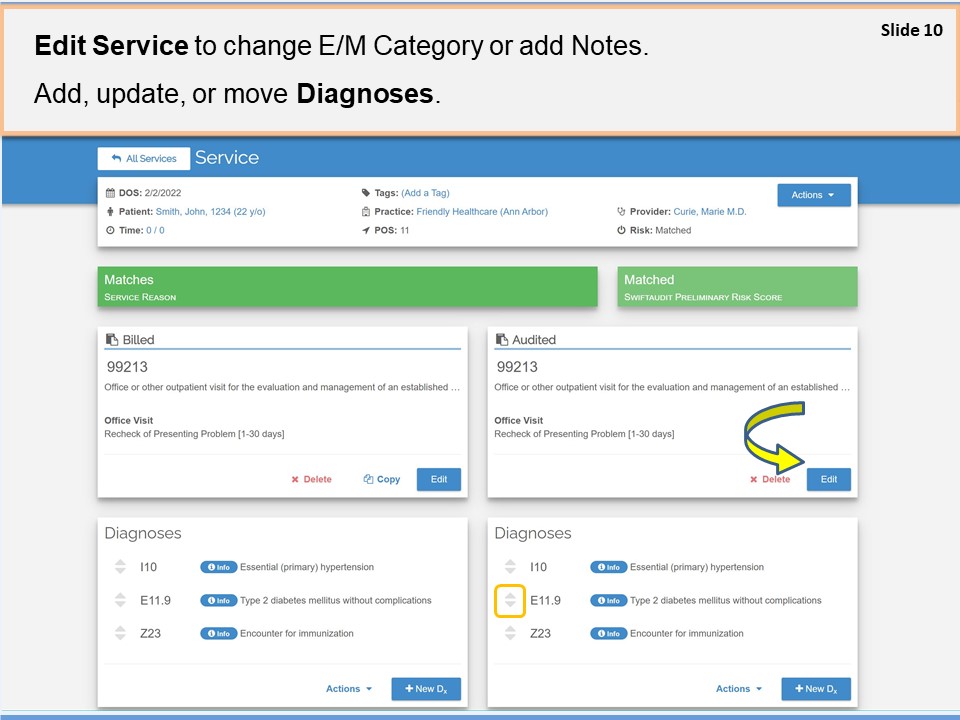Add New Dx in Audited Diagnoses
This screenshot has width=960, height=720.
[816, 689]
